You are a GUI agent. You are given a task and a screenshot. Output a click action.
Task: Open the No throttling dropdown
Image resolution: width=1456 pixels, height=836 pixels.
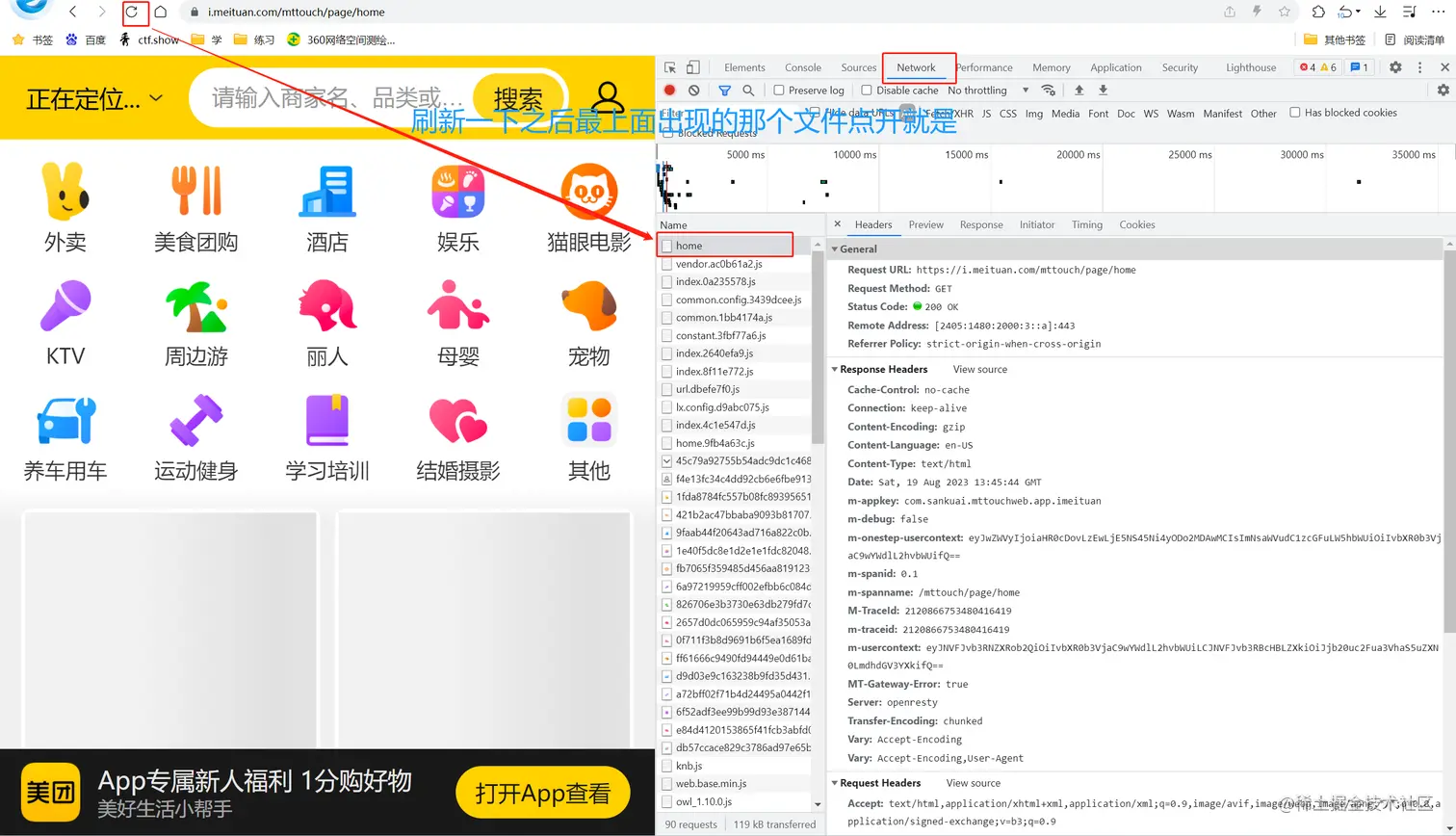click(x=988, y=91)
